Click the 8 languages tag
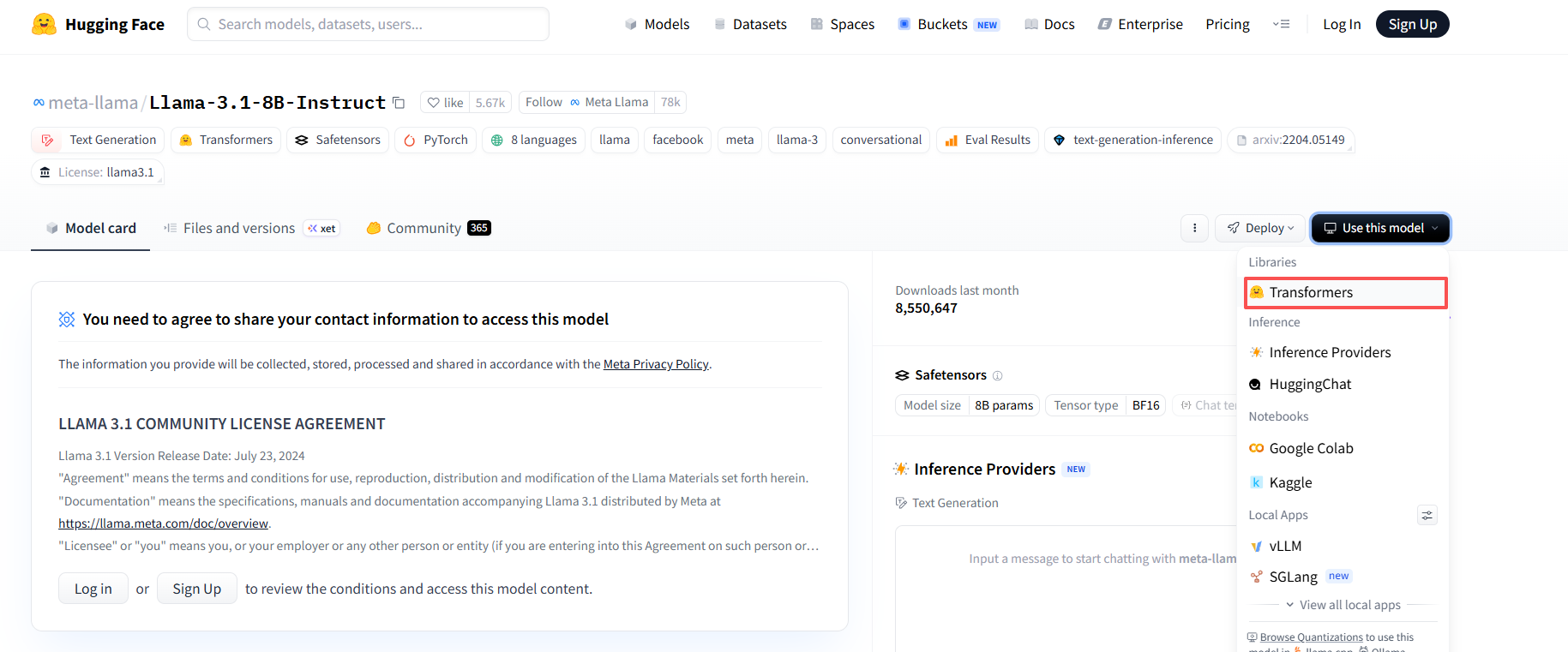 click(x=533, y=140)
